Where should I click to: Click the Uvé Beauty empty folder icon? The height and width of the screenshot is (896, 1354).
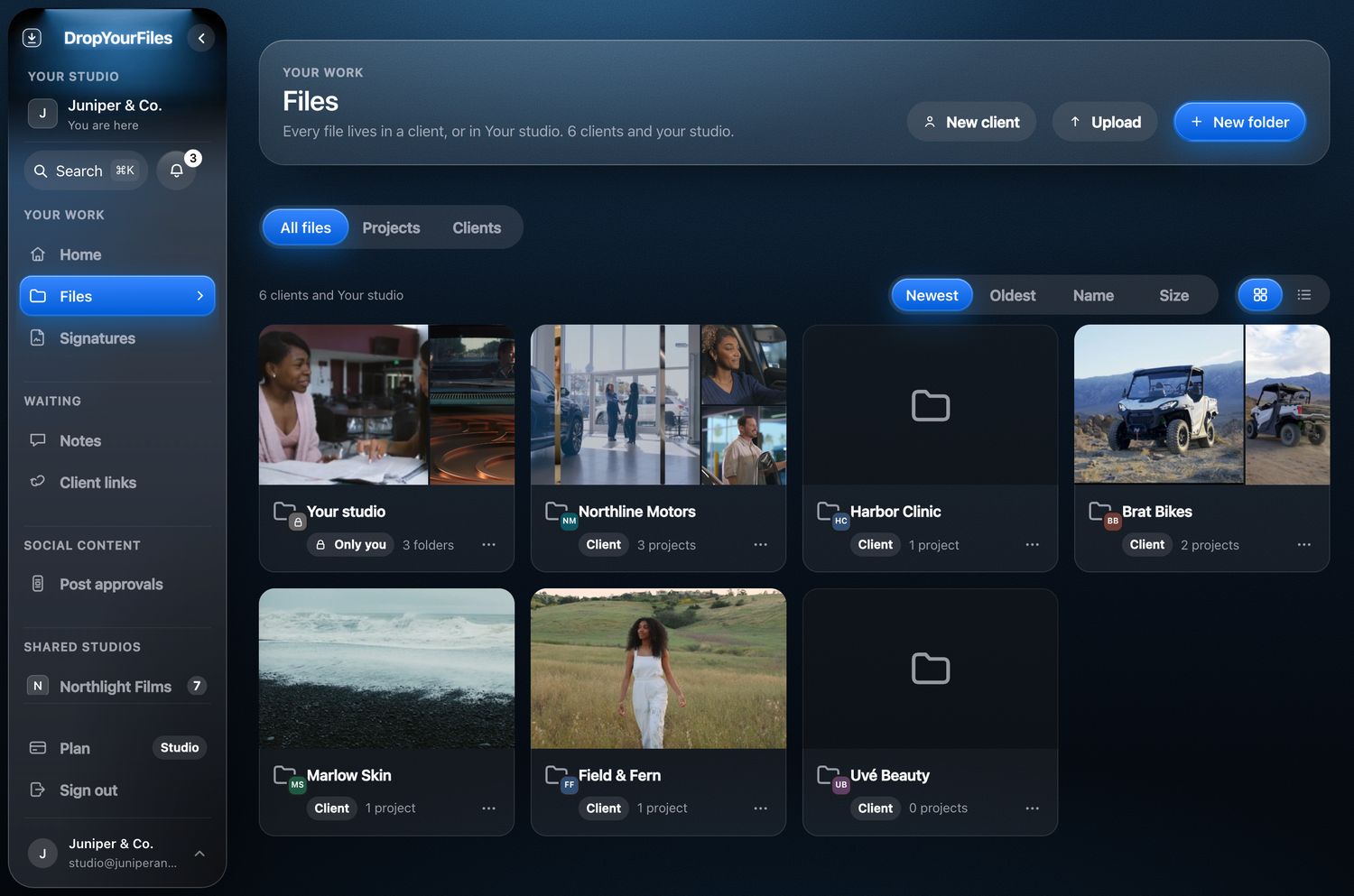(931, 669)
